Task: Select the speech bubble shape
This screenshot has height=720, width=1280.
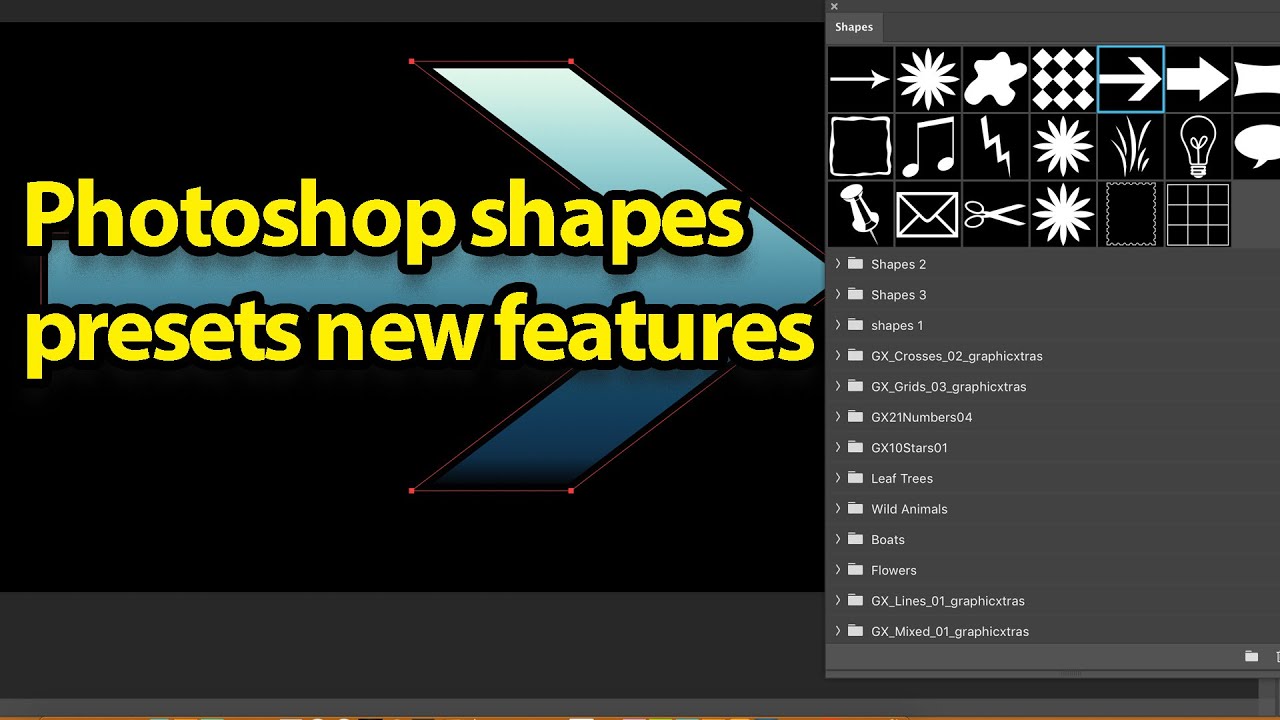Action: click(x=1257, y=146)
